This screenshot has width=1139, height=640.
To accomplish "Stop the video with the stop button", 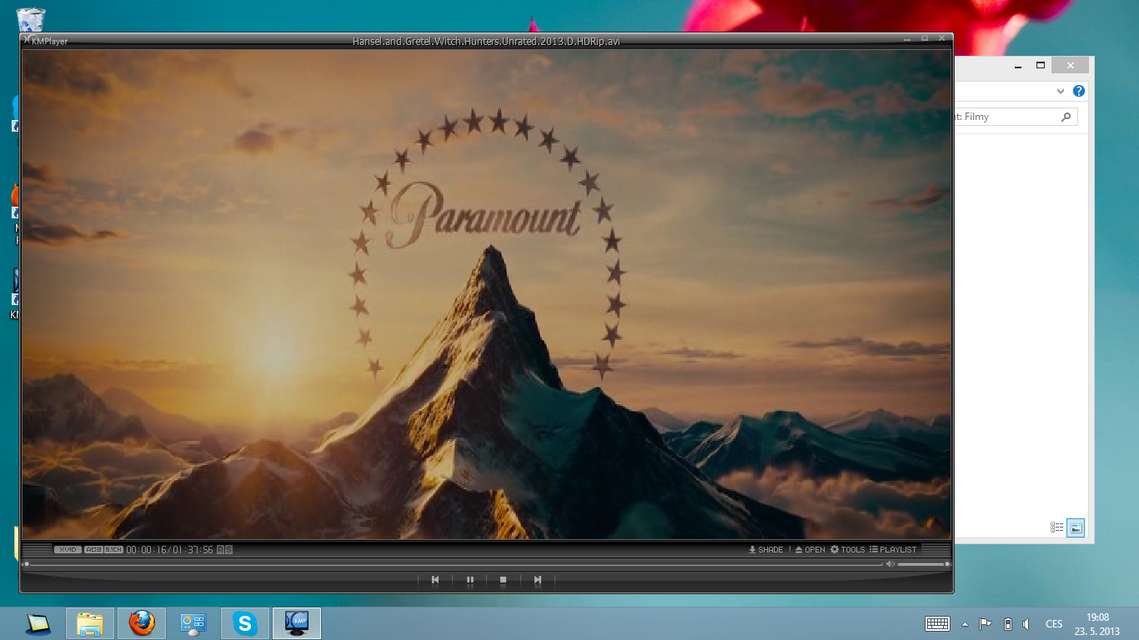I will pos(503,580).
